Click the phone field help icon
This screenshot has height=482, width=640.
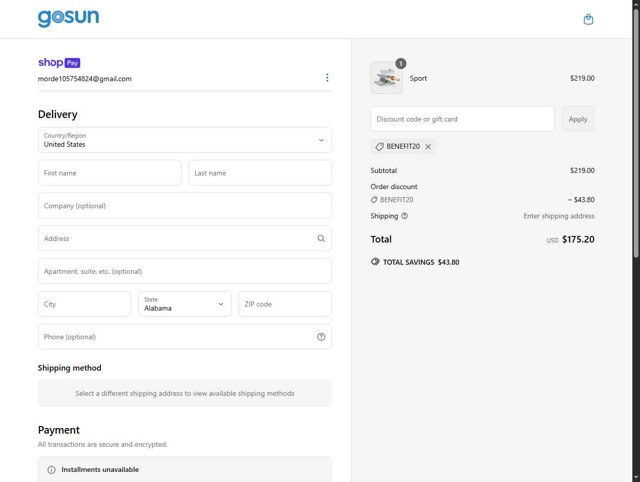(321, 337)
